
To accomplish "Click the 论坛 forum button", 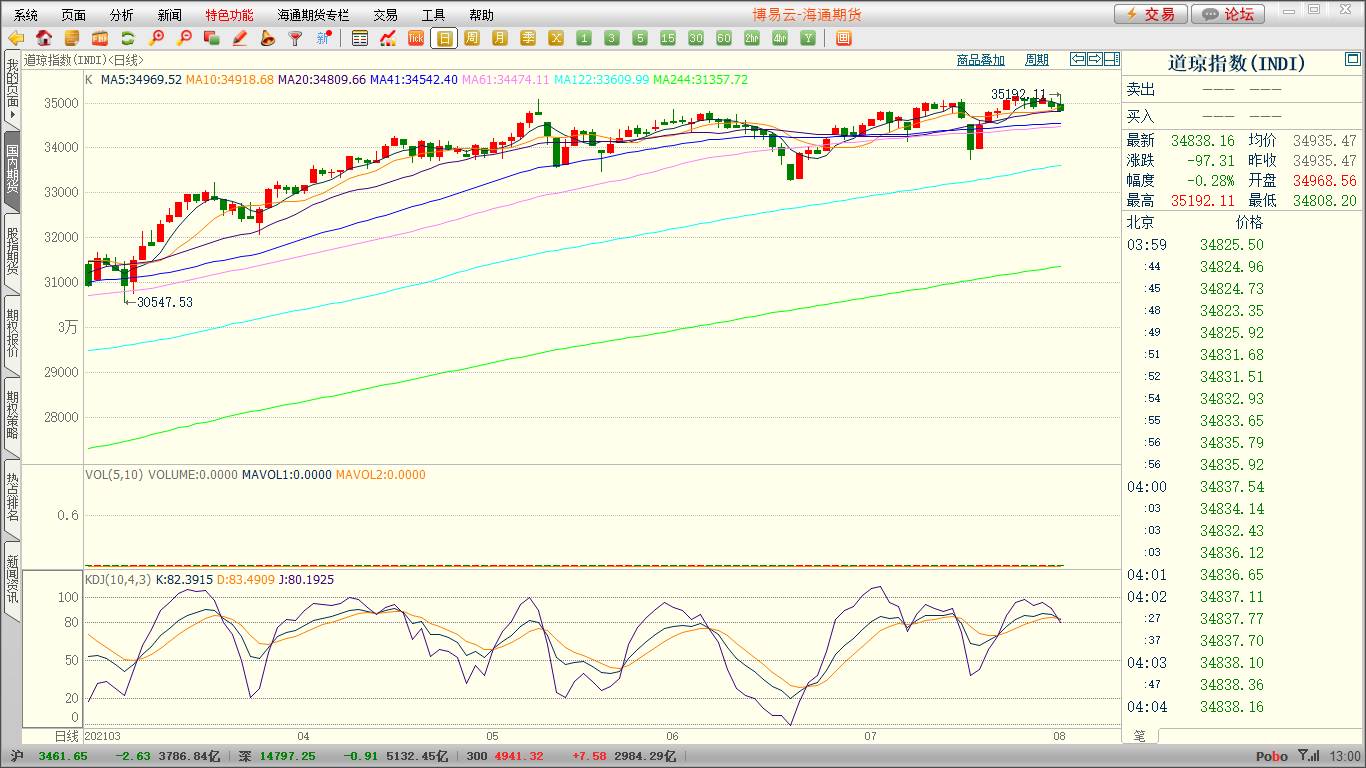I will tap(1229, 14).
